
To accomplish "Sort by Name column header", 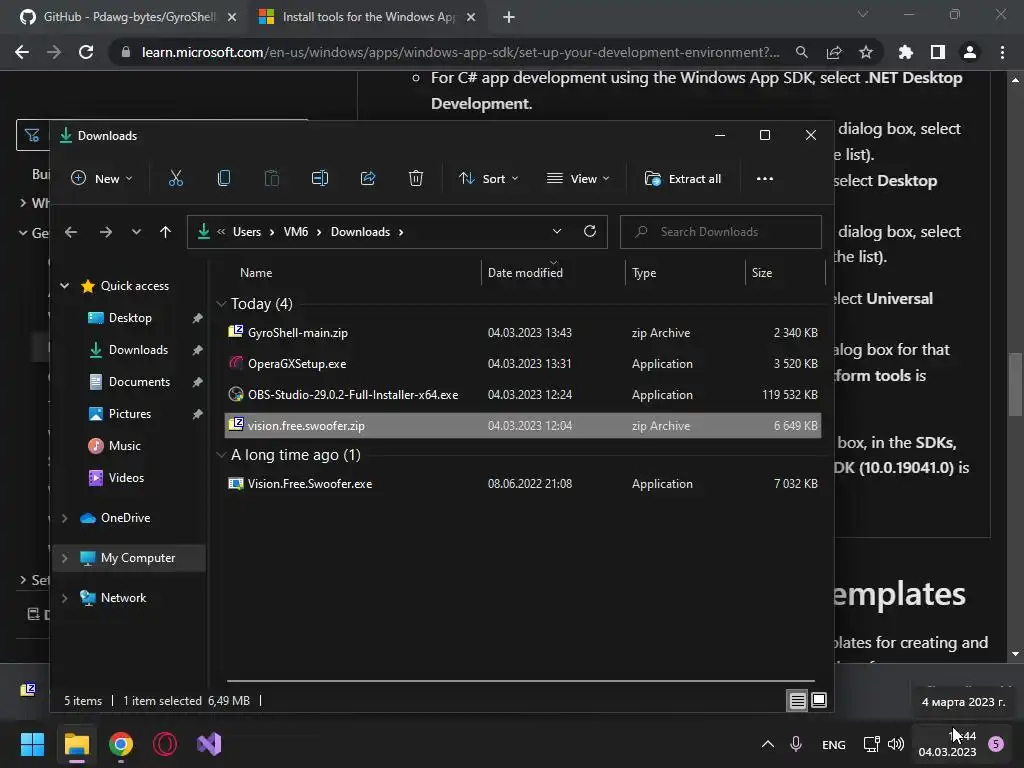I will coord(256,273).
